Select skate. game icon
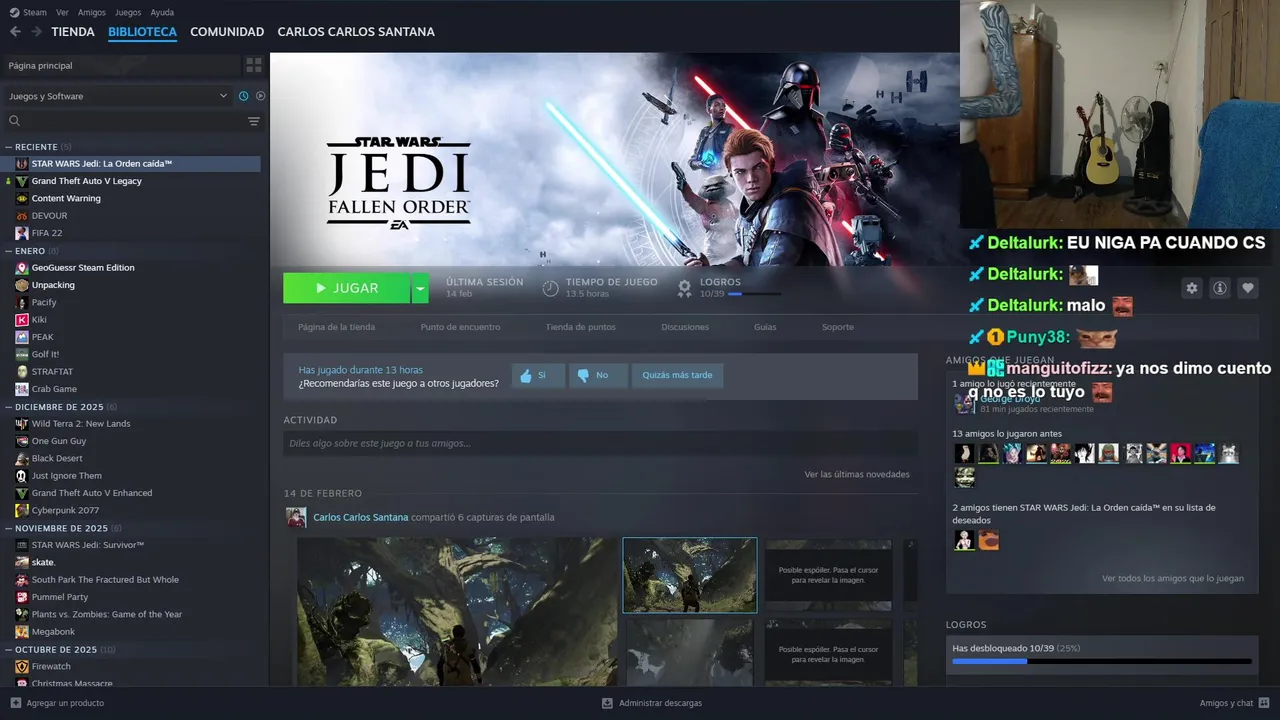The width and height of the screenshot is (1280, 720). pyautogui.click(x=22, y=562)
